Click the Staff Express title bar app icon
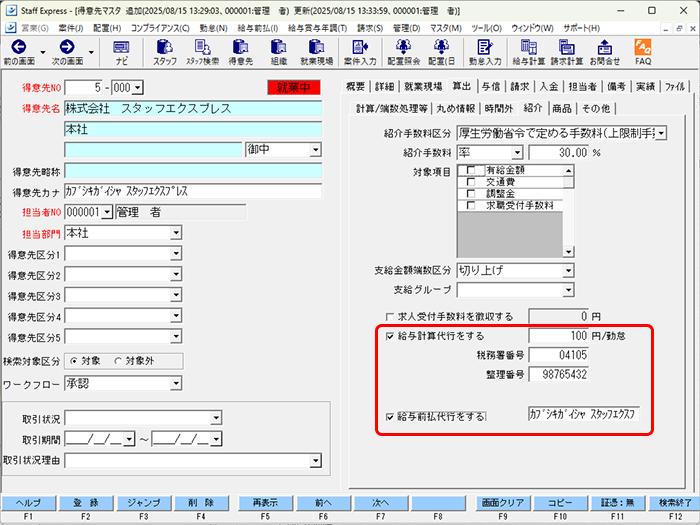The image size is (700, 525). coord(11,10)
